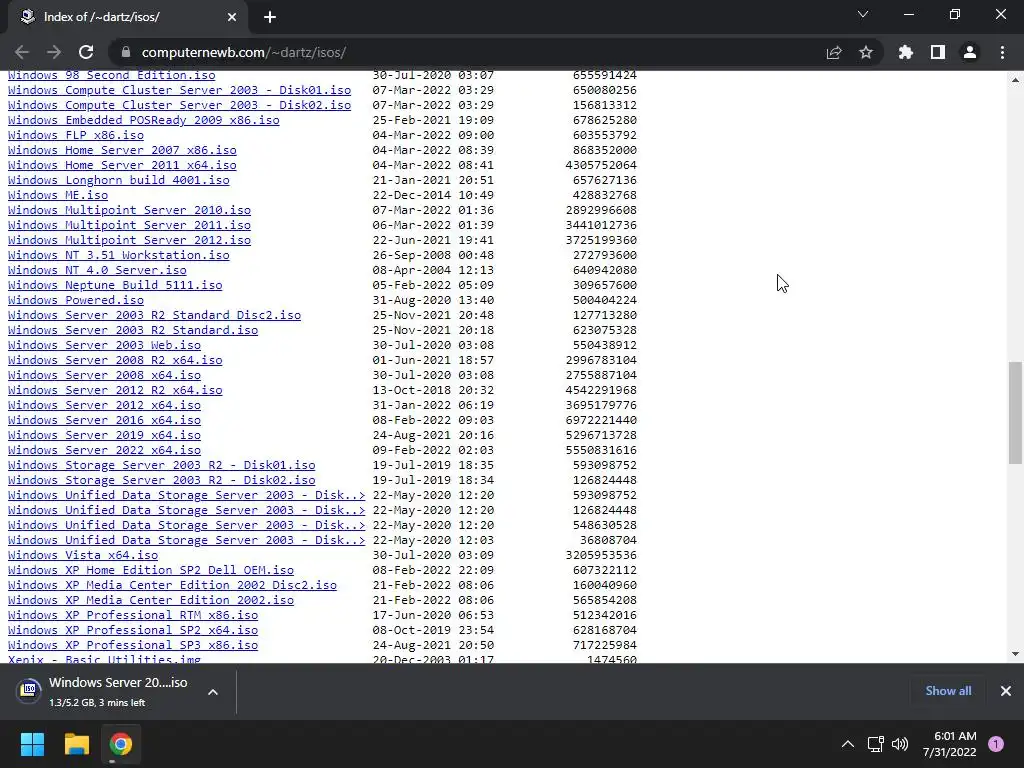Open Windows ME.iso link
The width and height of the screenshot is (1024, 768).
58,195
